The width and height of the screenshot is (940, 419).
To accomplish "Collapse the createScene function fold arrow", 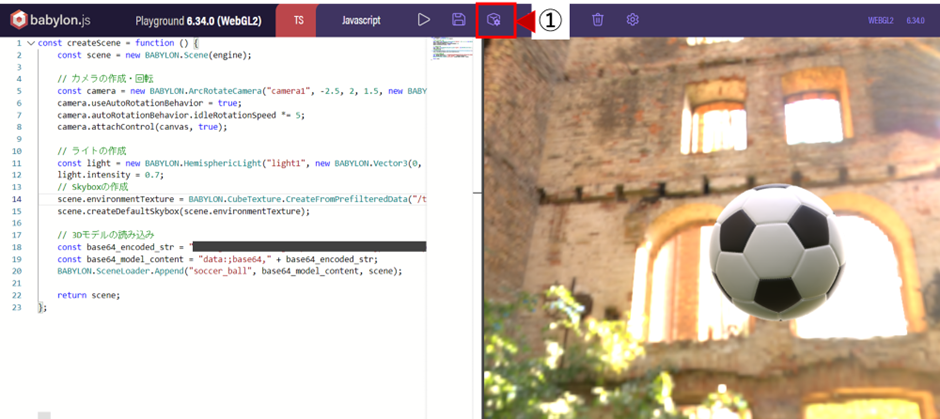I will 31,43.
